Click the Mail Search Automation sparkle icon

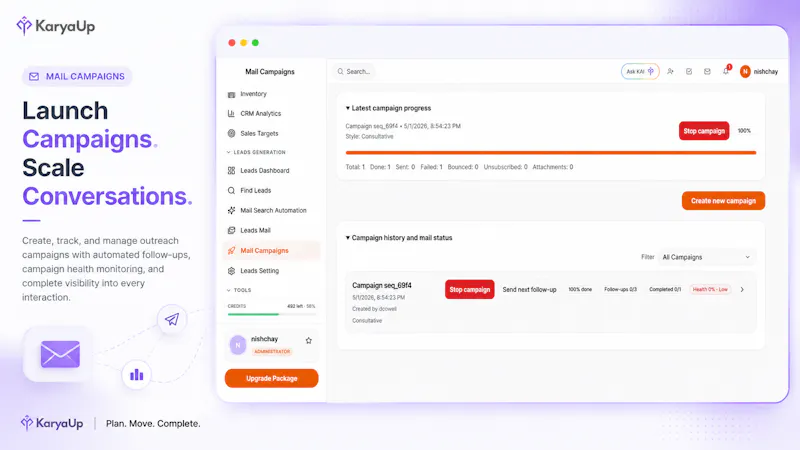click(231, 210)
